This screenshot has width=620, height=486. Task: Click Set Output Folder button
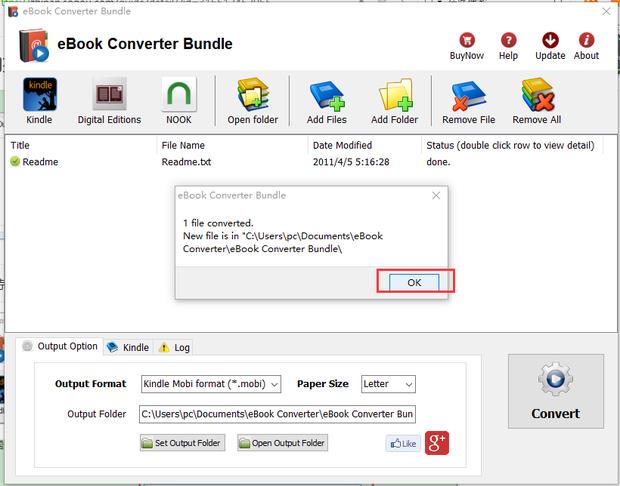tap(182, 443)
